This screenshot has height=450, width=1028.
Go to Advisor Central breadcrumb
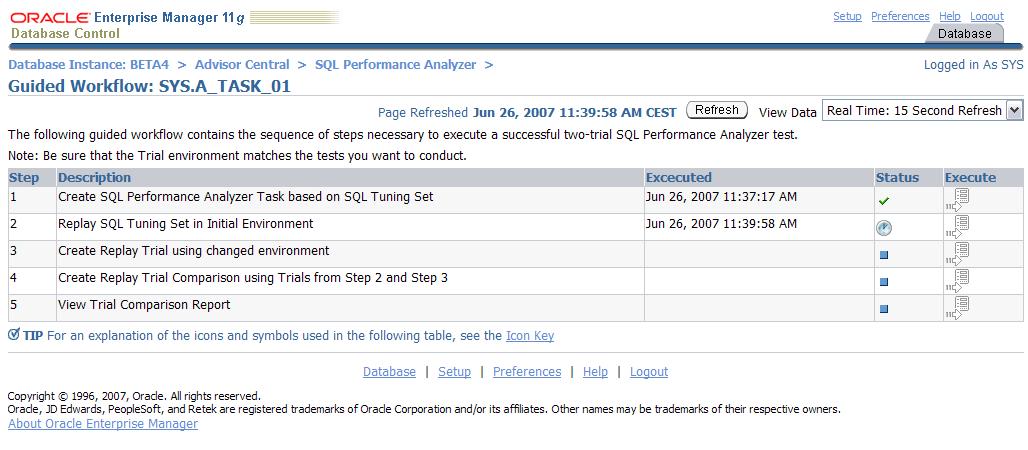click(x=242, y=64)
